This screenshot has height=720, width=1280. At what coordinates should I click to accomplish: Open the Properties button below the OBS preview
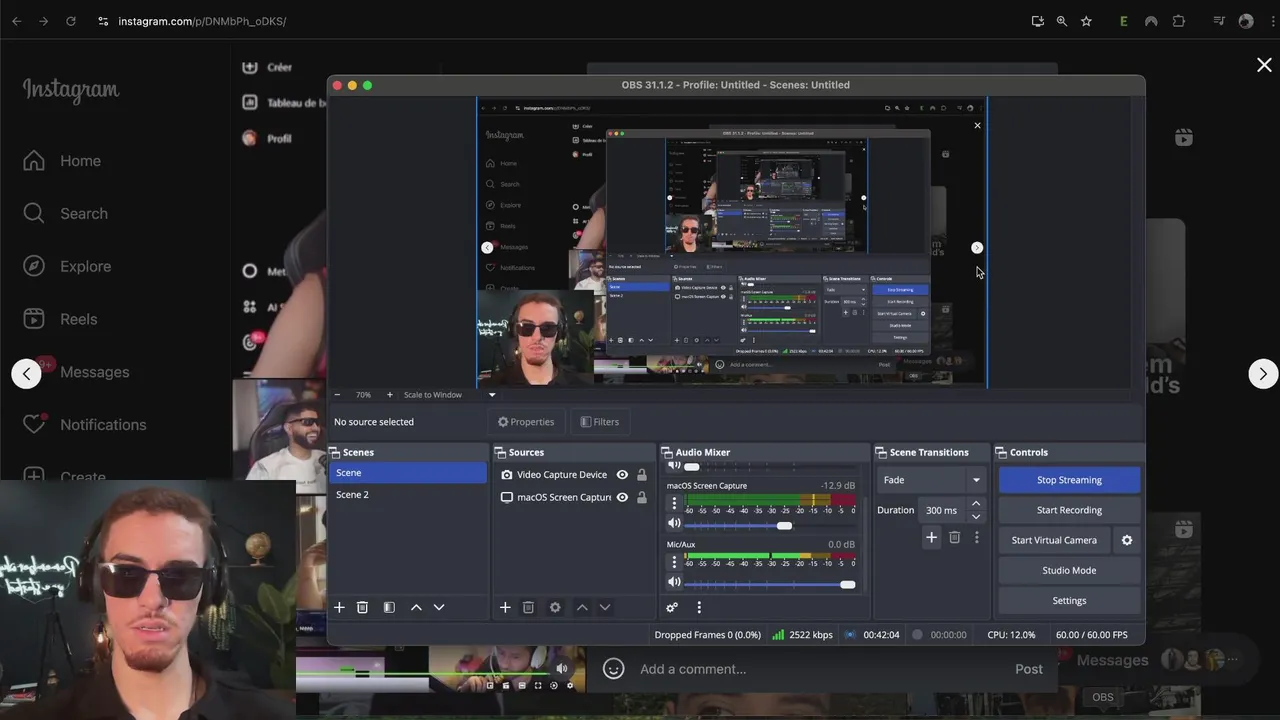pos(526,422)
